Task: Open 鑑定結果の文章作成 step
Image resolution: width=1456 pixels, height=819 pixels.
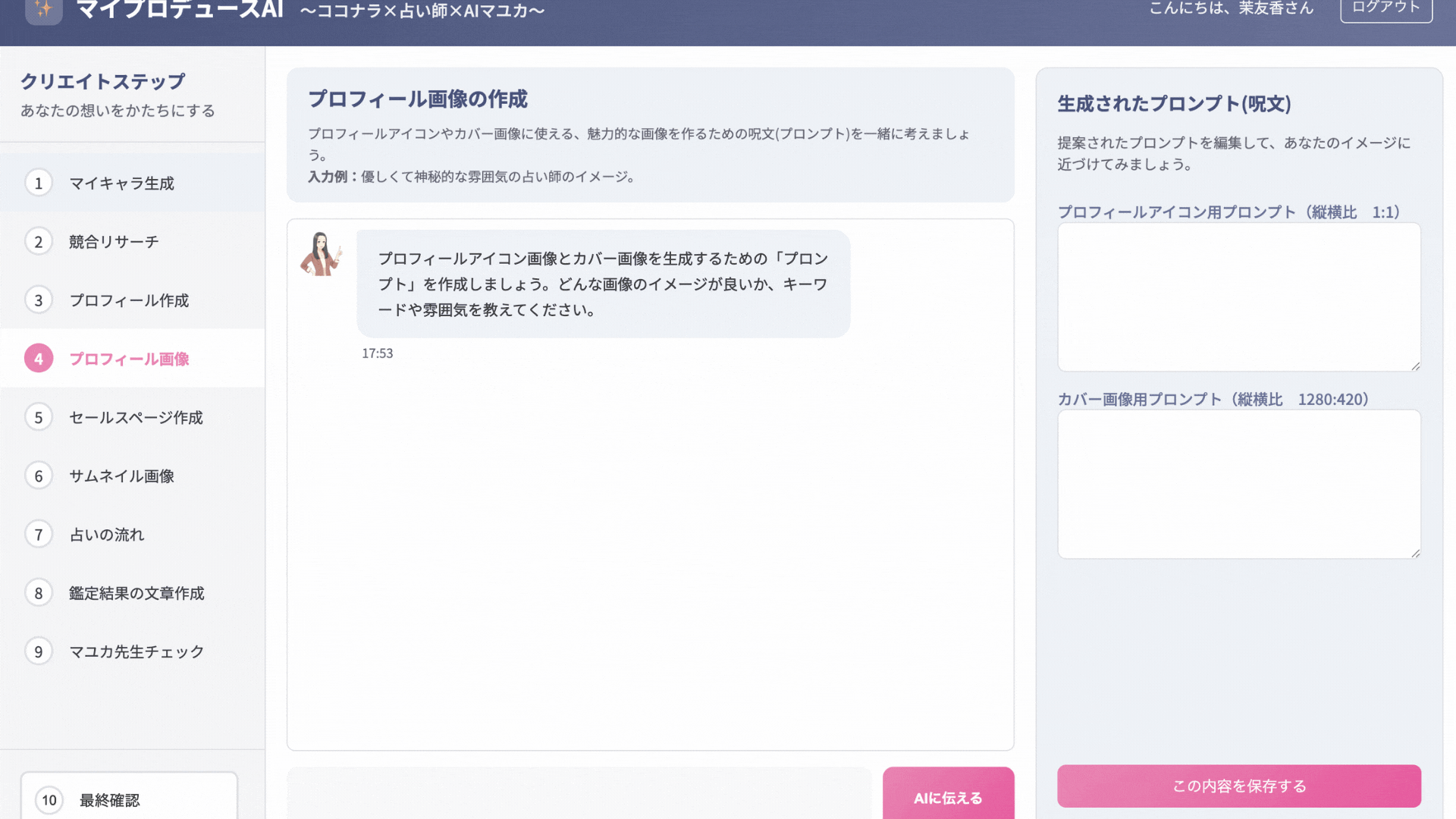Action: [136, 593]
